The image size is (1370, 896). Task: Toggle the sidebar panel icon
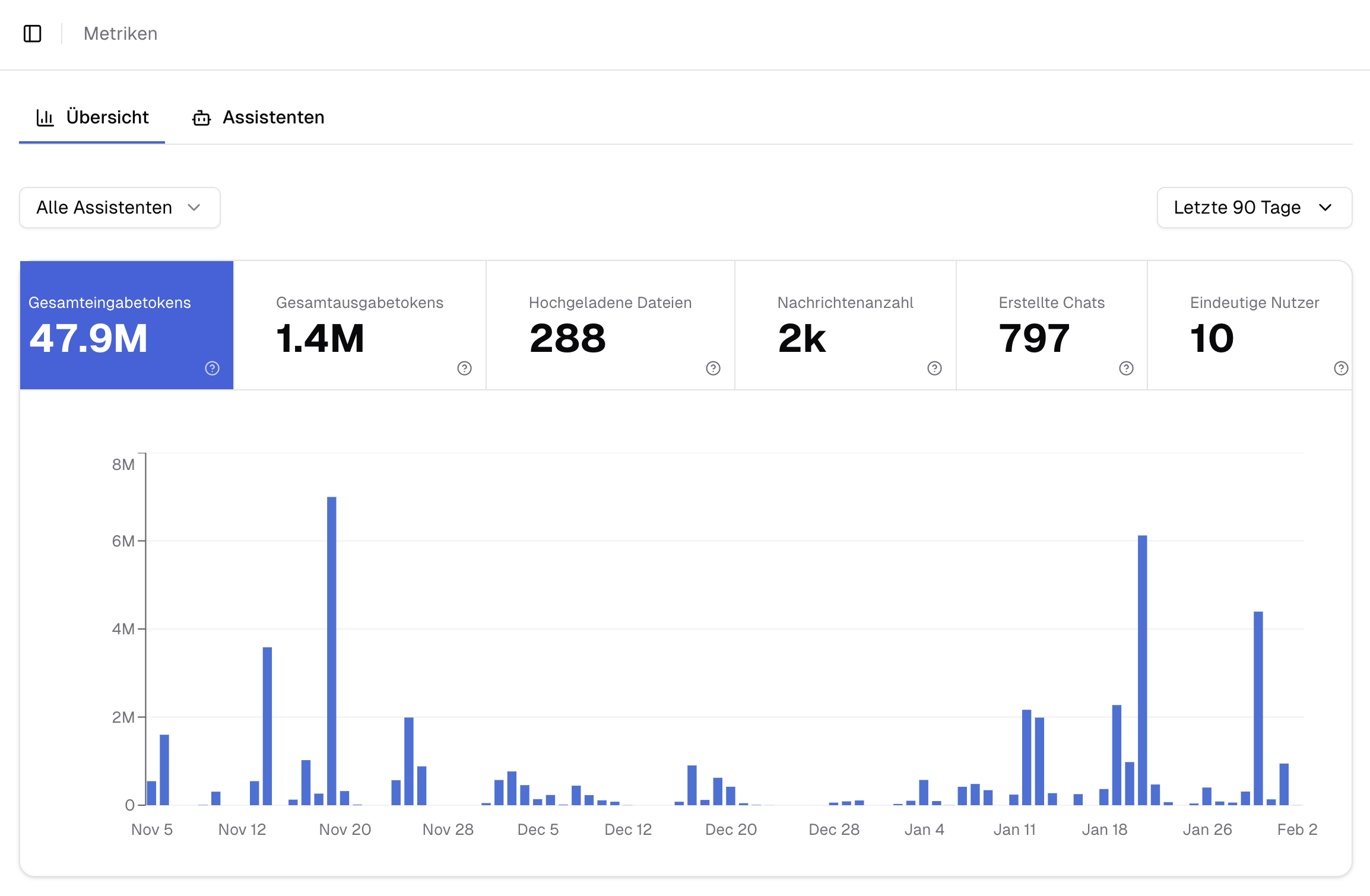click(33, 34)
